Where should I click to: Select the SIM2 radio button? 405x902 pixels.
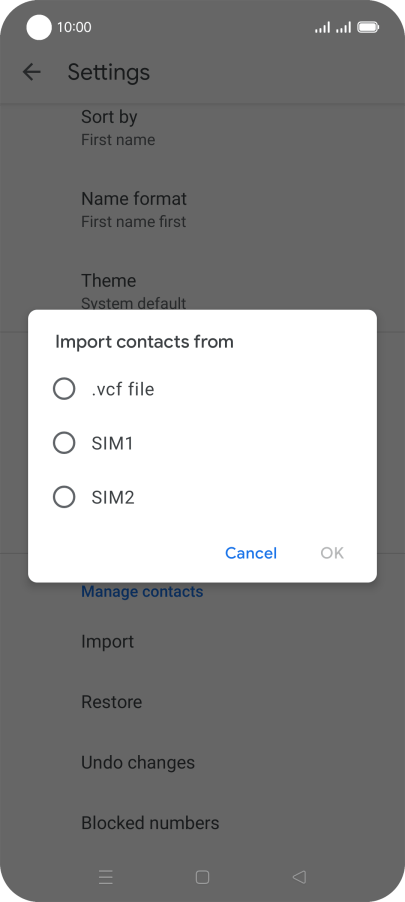coord(64,497)
